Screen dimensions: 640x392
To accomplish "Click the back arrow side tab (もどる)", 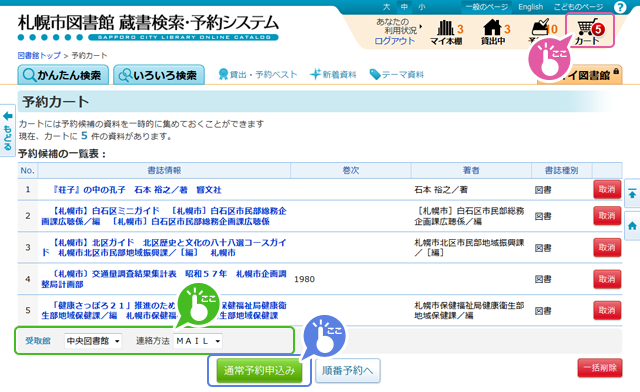I will [x=8, y=130].
